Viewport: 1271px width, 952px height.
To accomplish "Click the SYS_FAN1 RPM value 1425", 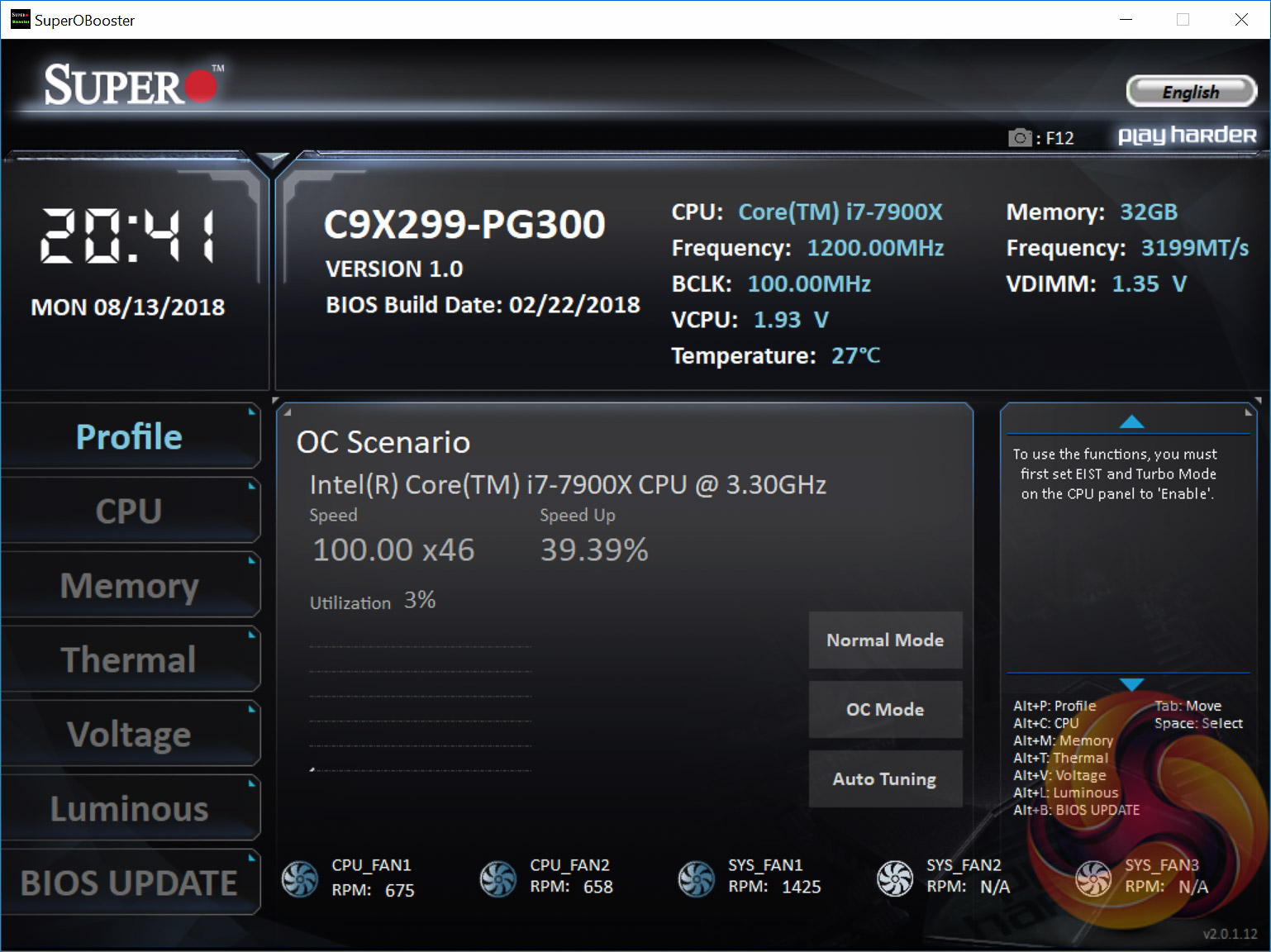I will click(x=802, y=887).
